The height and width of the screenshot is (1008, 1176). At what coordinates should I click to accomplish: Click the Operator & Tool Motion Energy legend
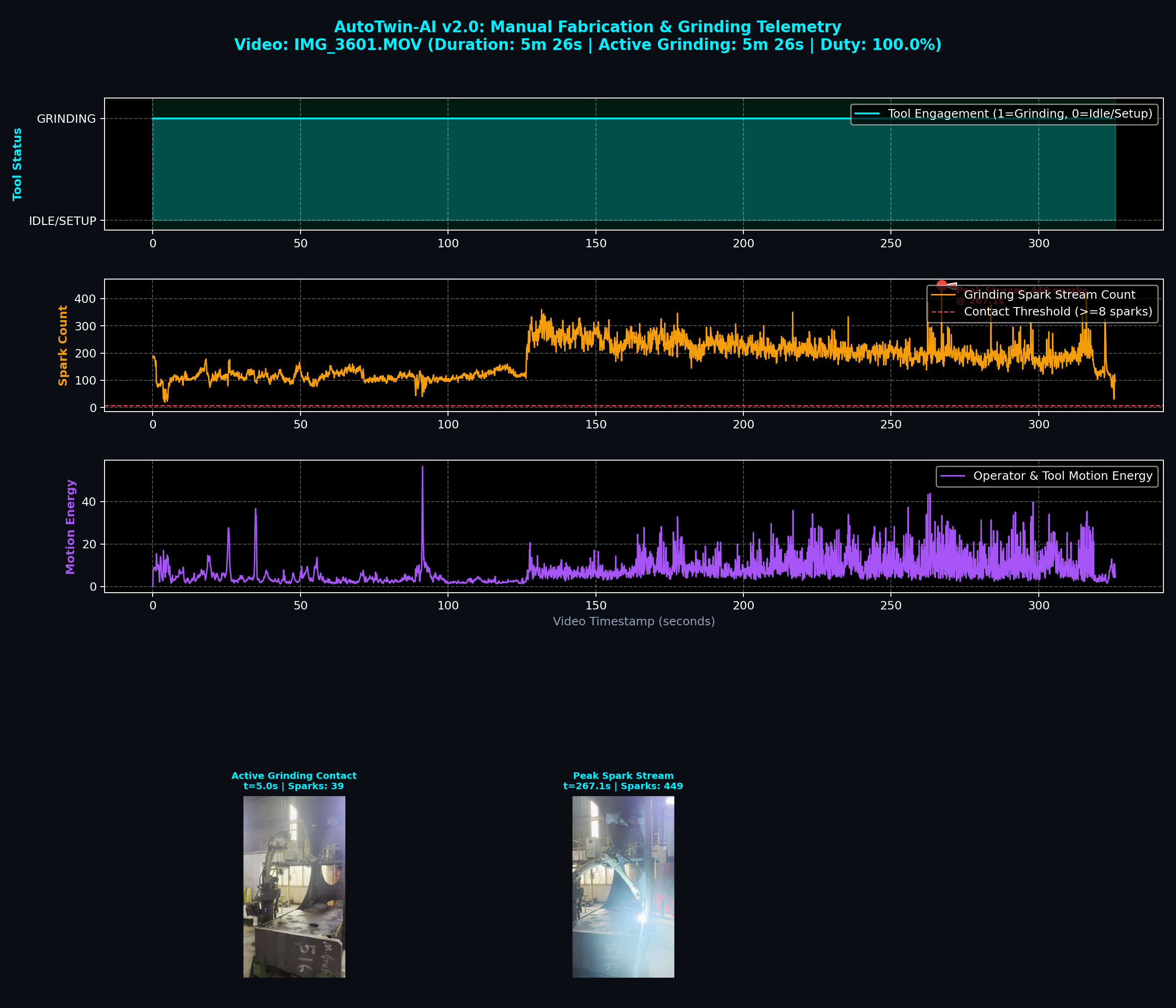click(x=1047, y=476)
